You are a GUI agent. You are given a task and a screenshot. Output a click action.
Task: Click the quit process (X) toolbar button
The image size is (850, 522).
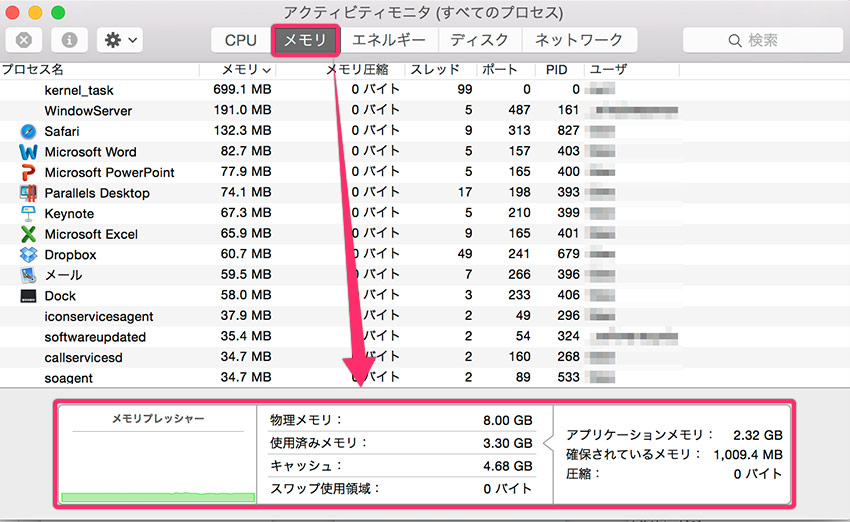[x=24, y=40]
